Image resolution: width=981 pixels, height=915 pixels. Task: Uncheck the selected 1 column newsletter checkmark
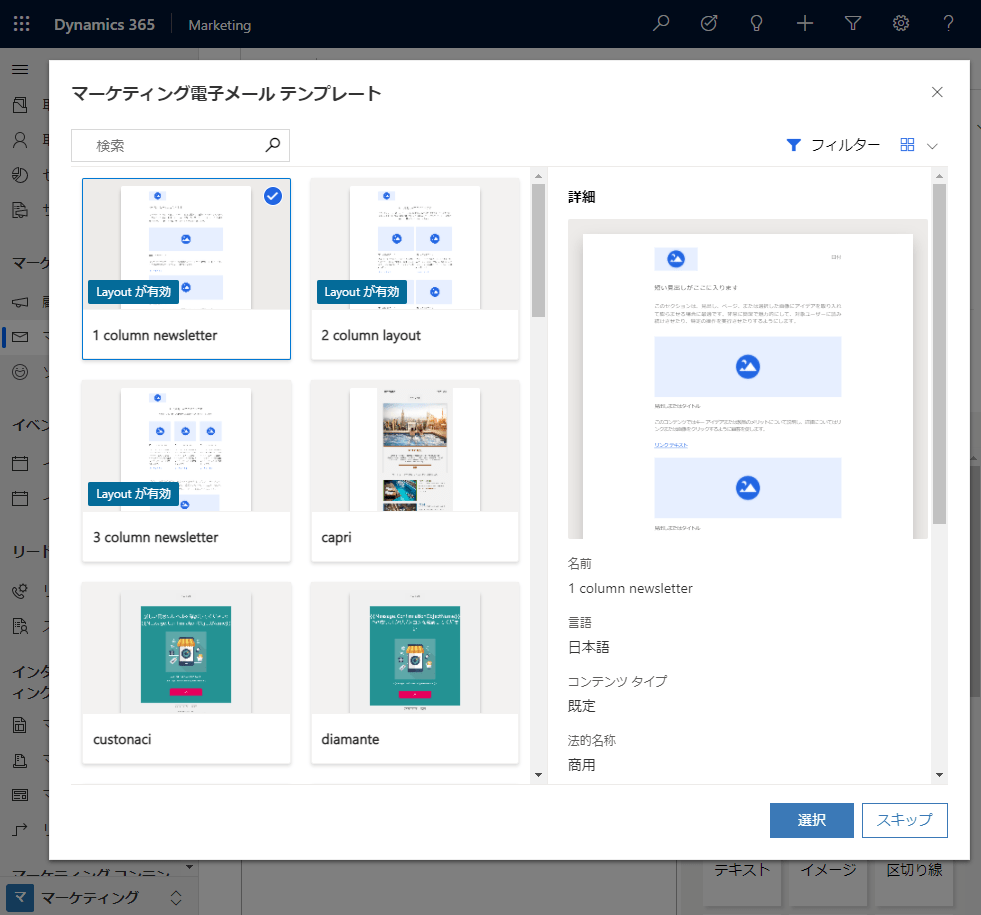pyautogui.click(x=273, y=196)
